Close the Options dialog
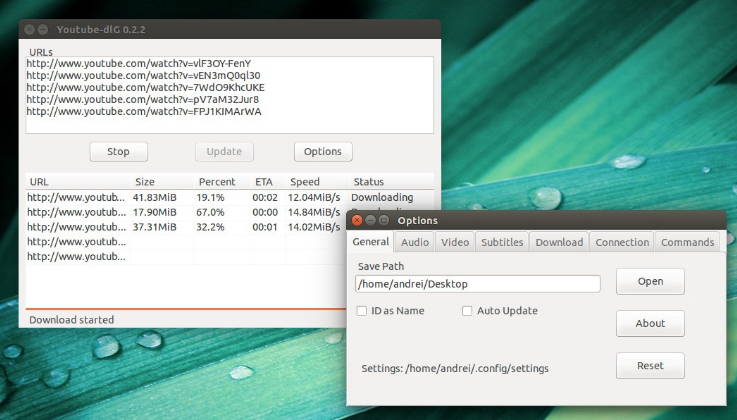Screen dimensions: 737x420 357,220
